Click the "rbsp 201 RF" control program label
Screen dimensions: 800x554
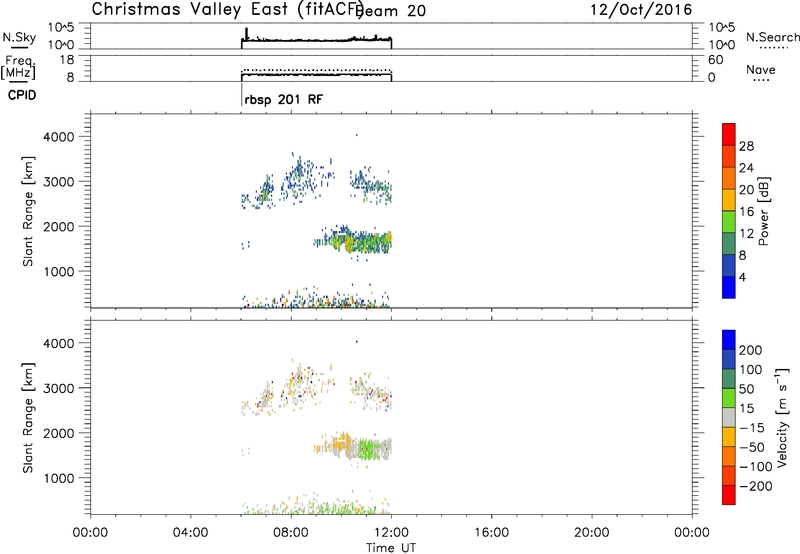284,99
